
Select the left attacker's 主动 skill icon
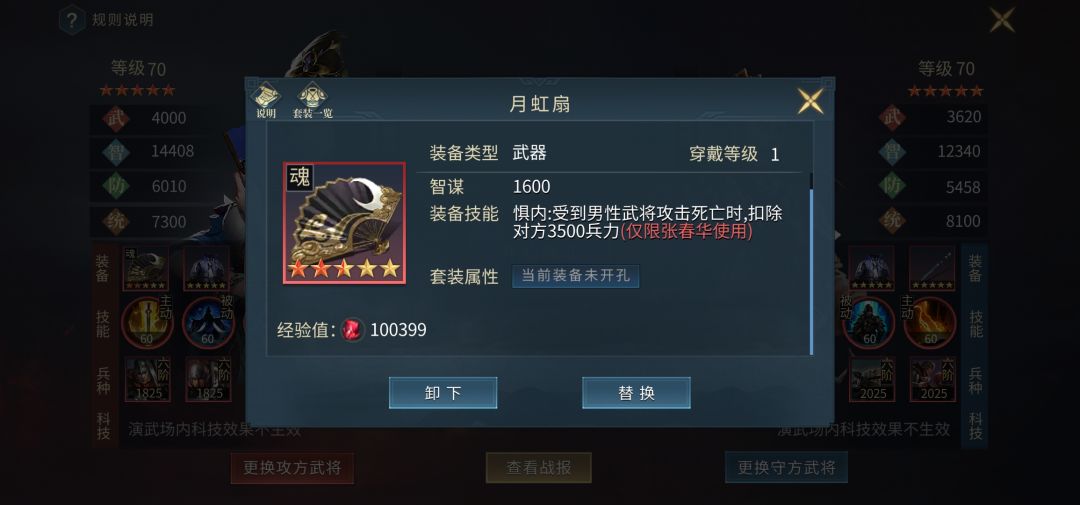point(147,322)
